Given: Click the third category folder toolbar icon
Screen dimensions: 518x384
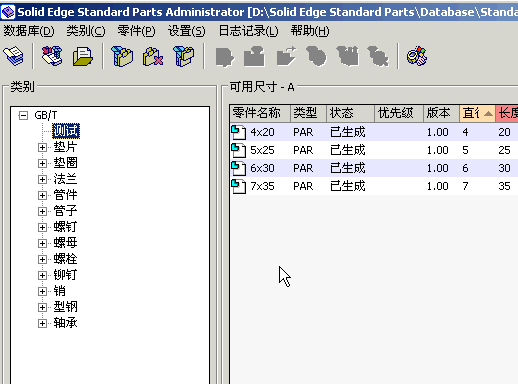Looking at the screenshot, I should 184,56.
